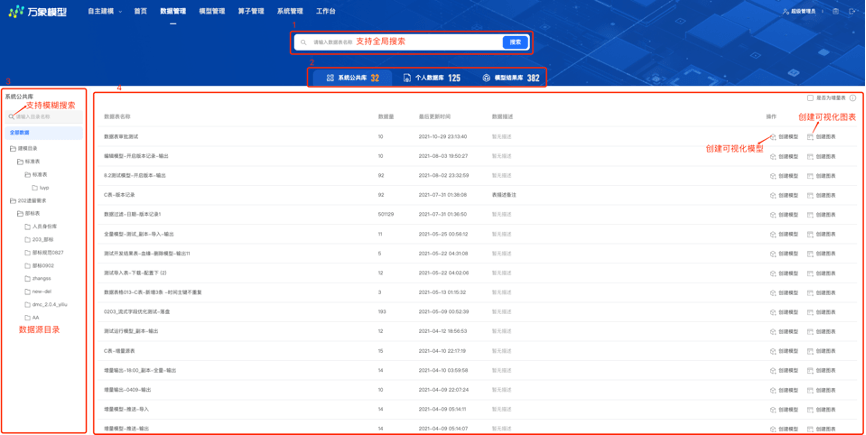Open the dmc_2.0.4_yiliu folder
The width and height of the screenshot is (866, 435).
[x=46, y=304]
